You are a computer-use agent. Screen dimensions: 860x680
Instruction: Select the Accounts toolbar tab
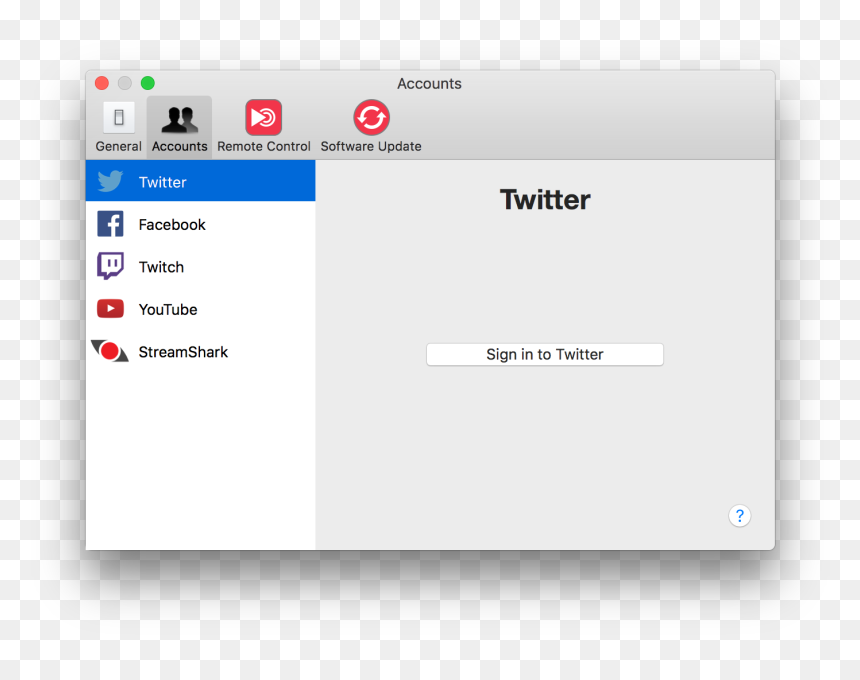(179, 127)
